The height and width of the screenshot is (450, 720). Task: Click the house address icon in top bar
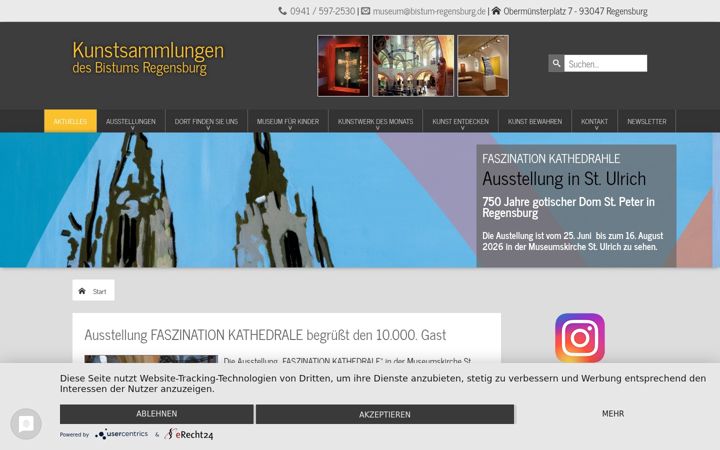496,10
